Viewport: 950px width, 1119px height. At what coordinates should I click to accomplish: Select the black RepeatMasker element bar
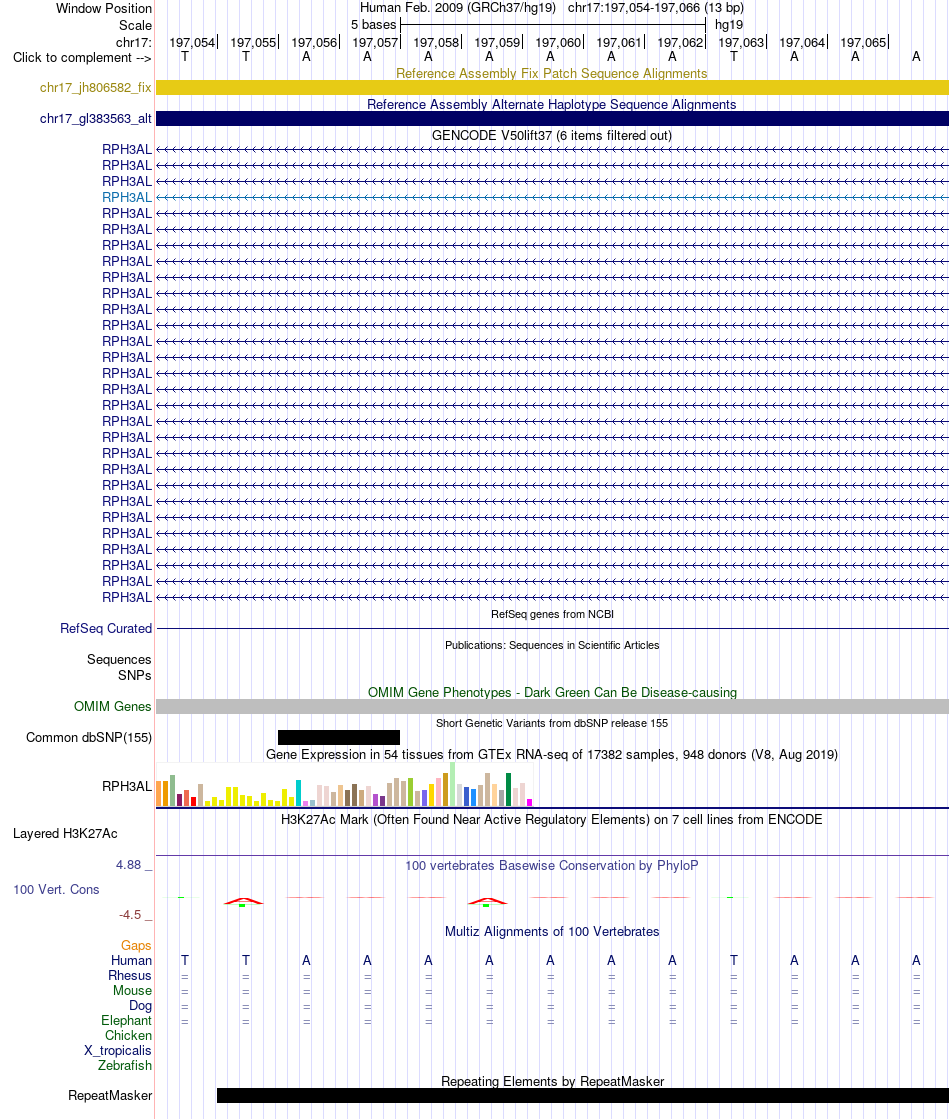point(583,1095)
